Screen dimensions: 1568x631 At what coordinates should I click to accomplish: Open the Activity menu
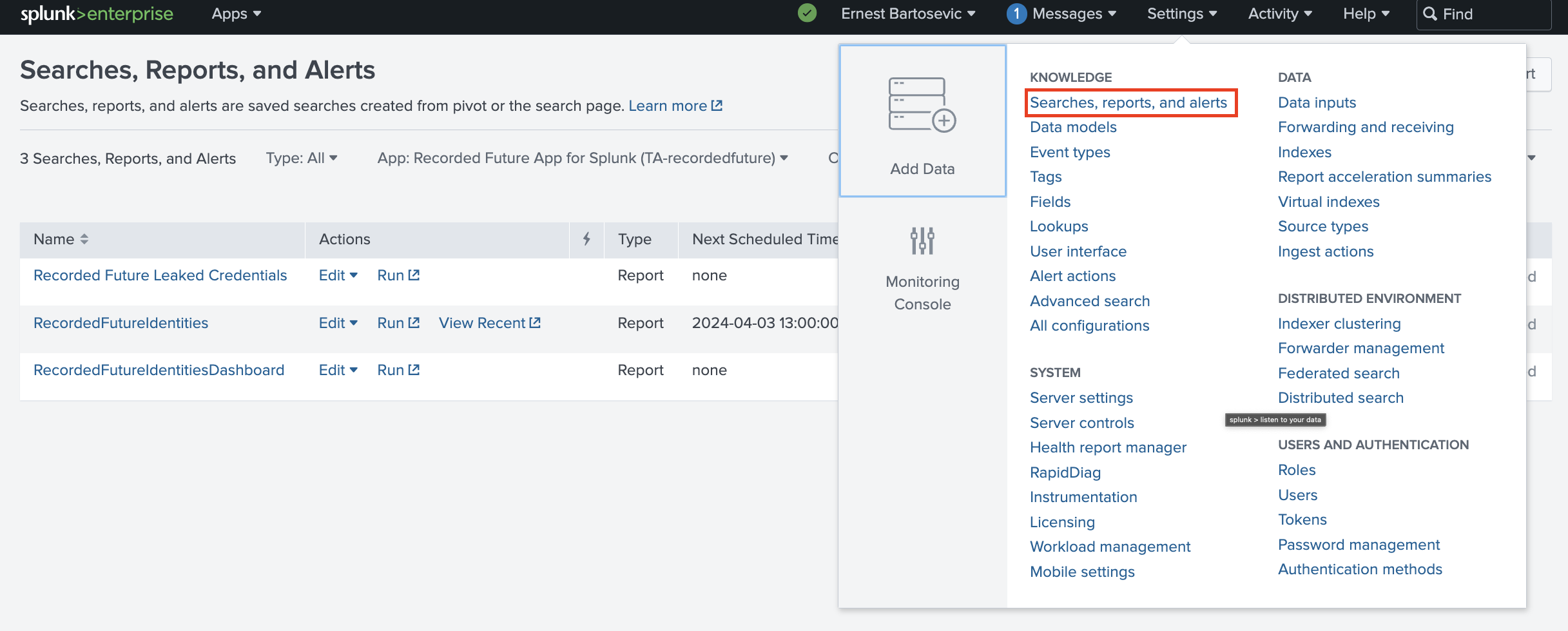1279,14
